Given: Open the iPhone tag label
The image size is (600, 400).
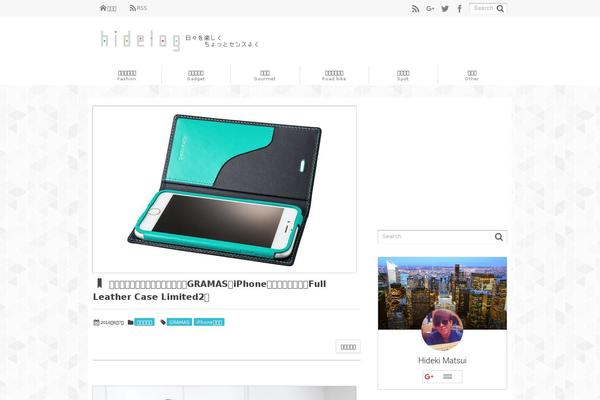Looking at the screenshot, I should pos(209,322).
